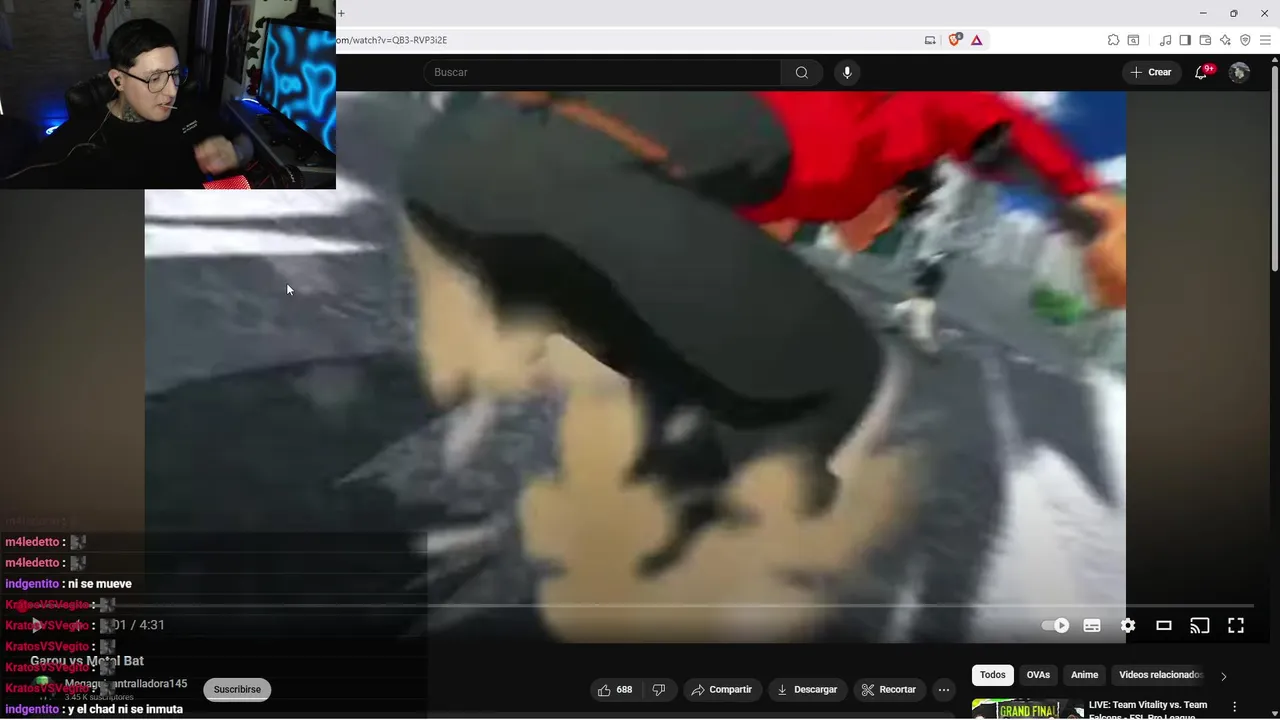Viewport: 1280px width, 720px height.
Task: Click the Brave Shields lion icon
Action: (954, 40)
